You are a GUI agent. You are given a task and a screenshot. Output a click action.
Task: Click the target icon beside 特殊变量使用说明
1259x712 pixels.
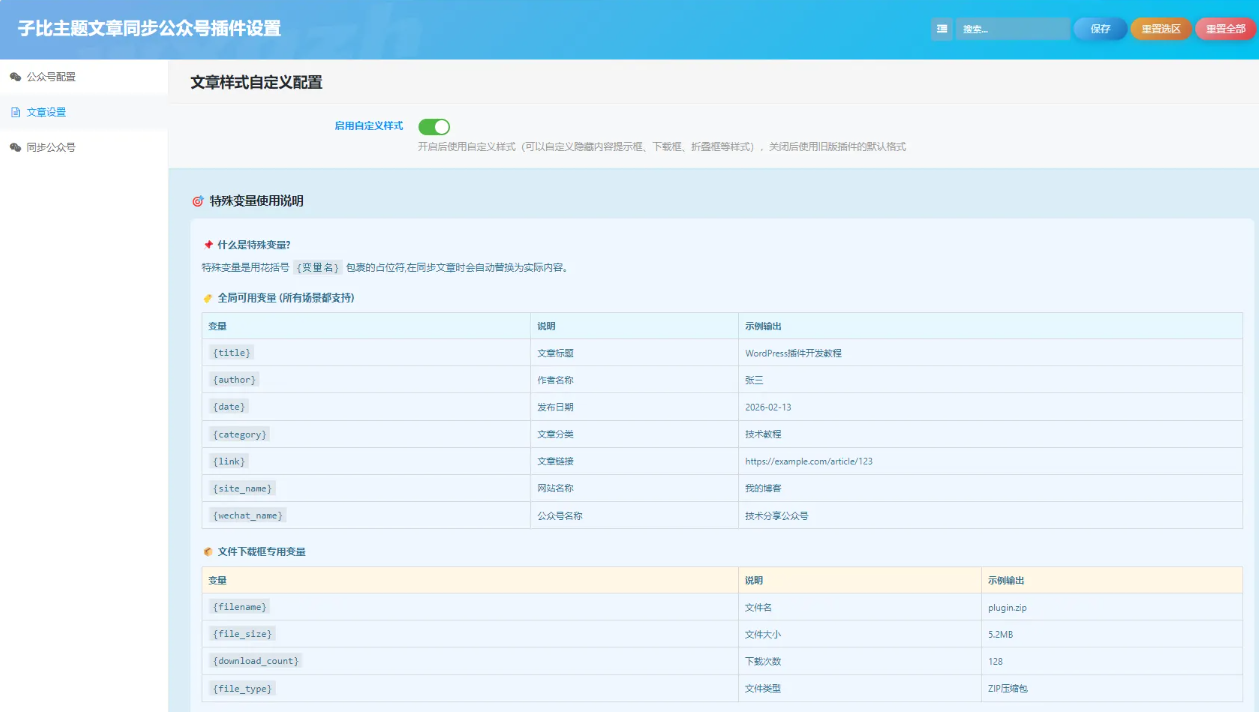(197, 201)
